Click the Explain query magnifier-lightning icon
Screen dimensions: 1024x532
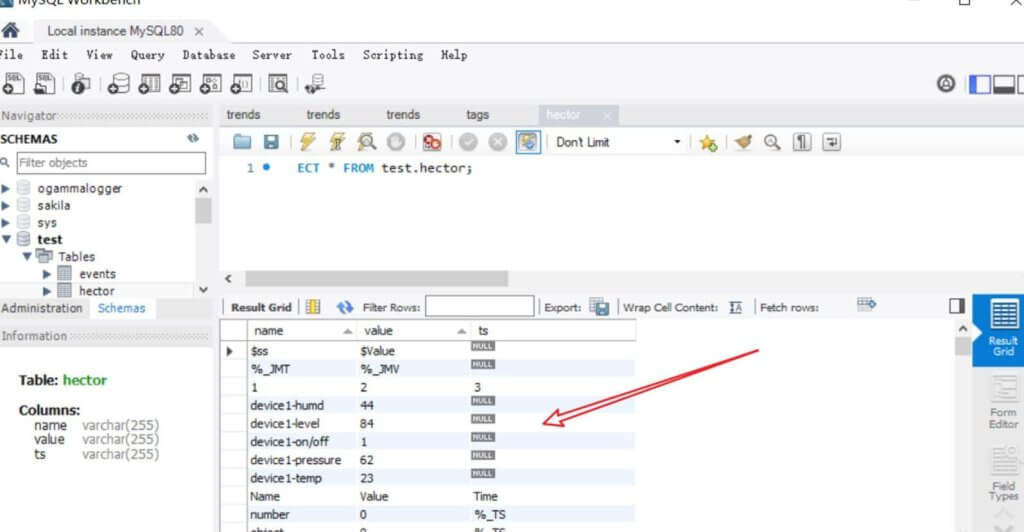pyautogui.click(x=367, y=142)
